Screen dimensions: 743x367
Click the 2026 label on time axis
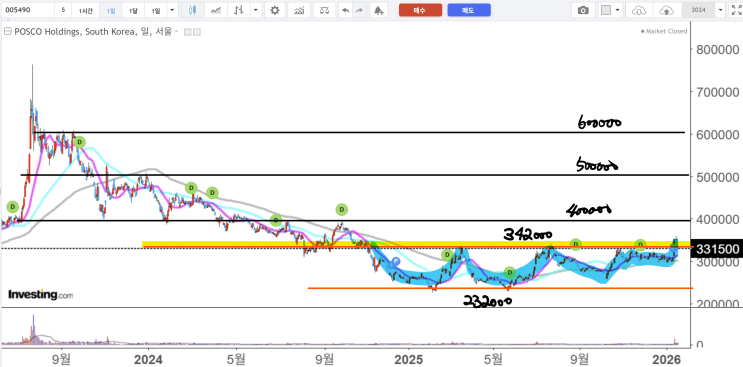tap(667, 360)
